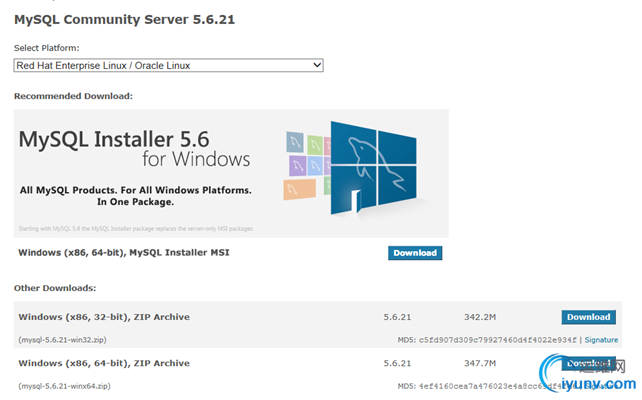The height and width of the screenshot is (400, 642).
Task: Click the 'Windows (x86, 64-bit), MySQL Installer MSI' label
Action: (124, 253)
